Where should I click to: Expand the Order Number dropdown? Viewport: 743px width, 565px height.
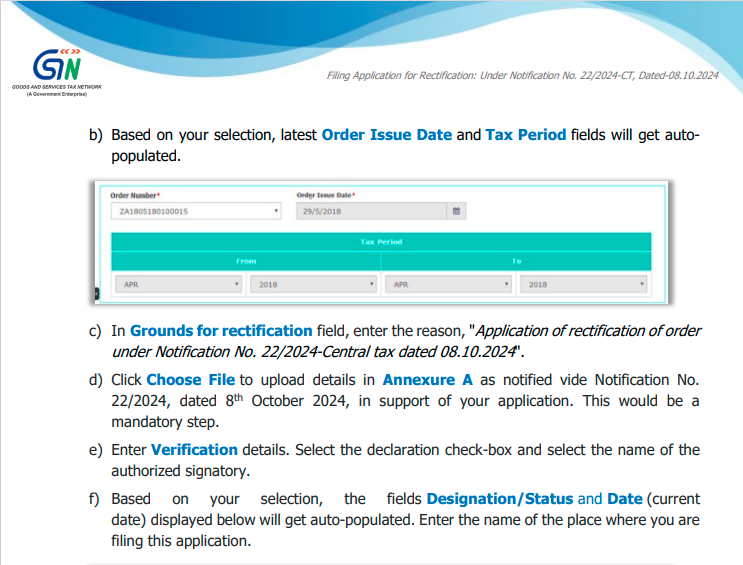196,211
